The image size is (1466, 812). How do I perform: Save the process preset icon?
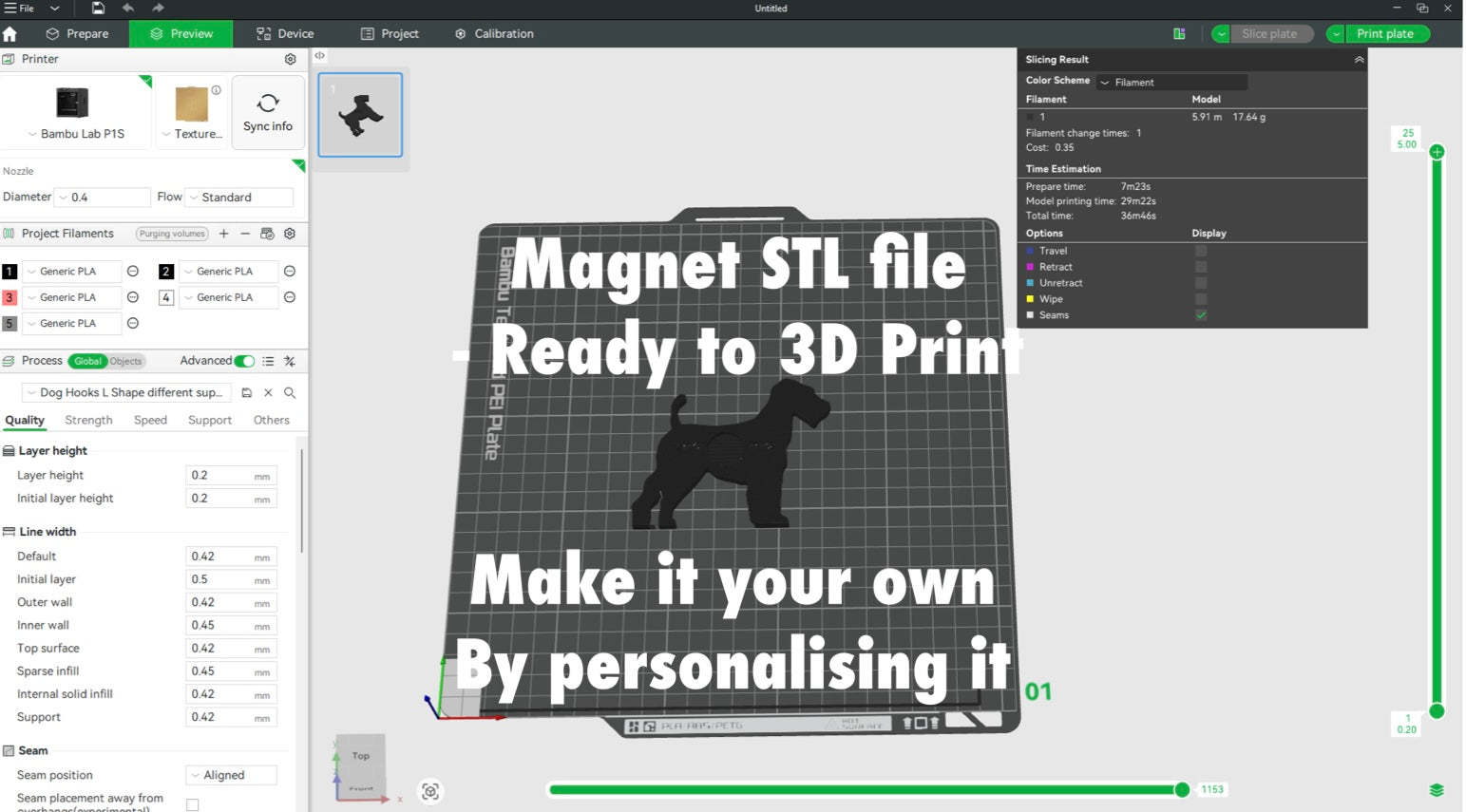[x=247, y=393]
